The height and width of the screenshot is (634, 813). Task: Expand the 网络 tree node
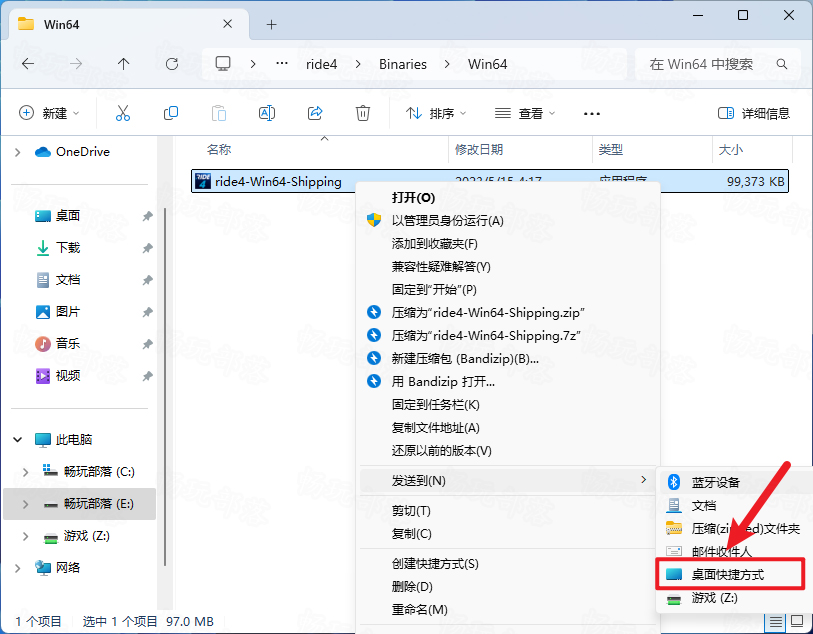click(x=18, y=568)
